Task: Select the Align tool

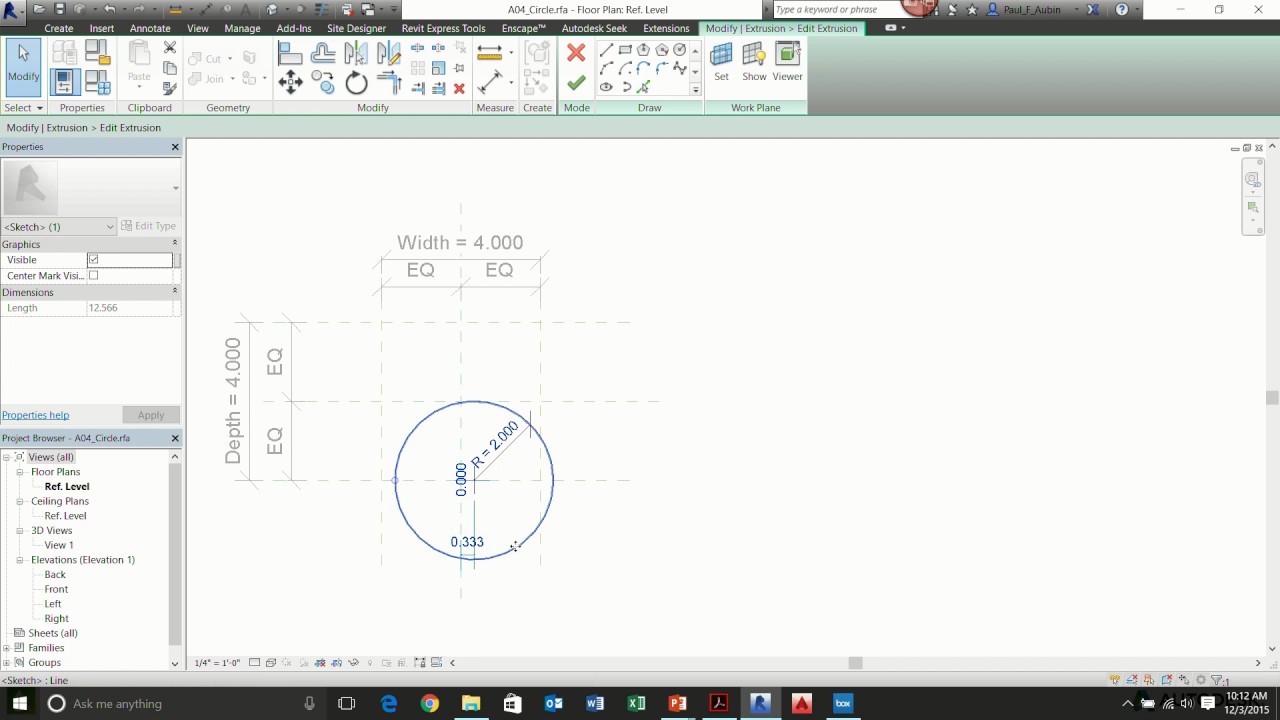Action: [x=290, y=54]
